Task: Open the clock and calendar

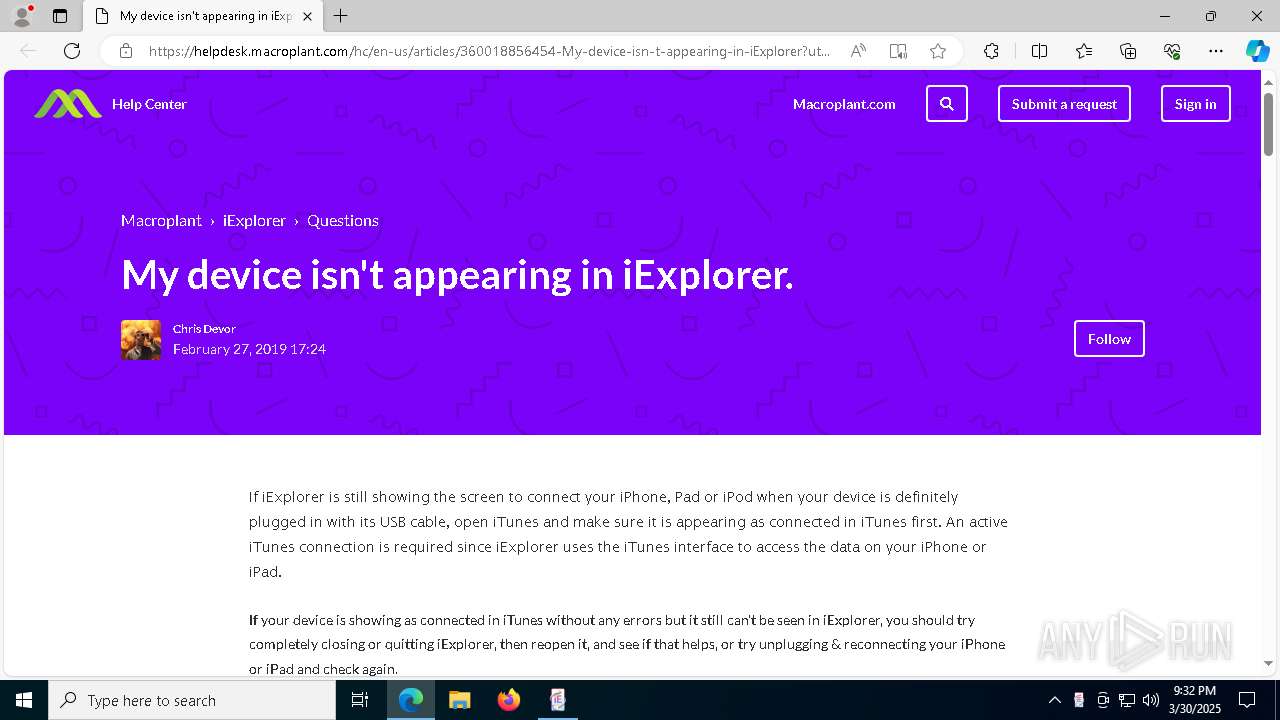Action: [1195, 700]
